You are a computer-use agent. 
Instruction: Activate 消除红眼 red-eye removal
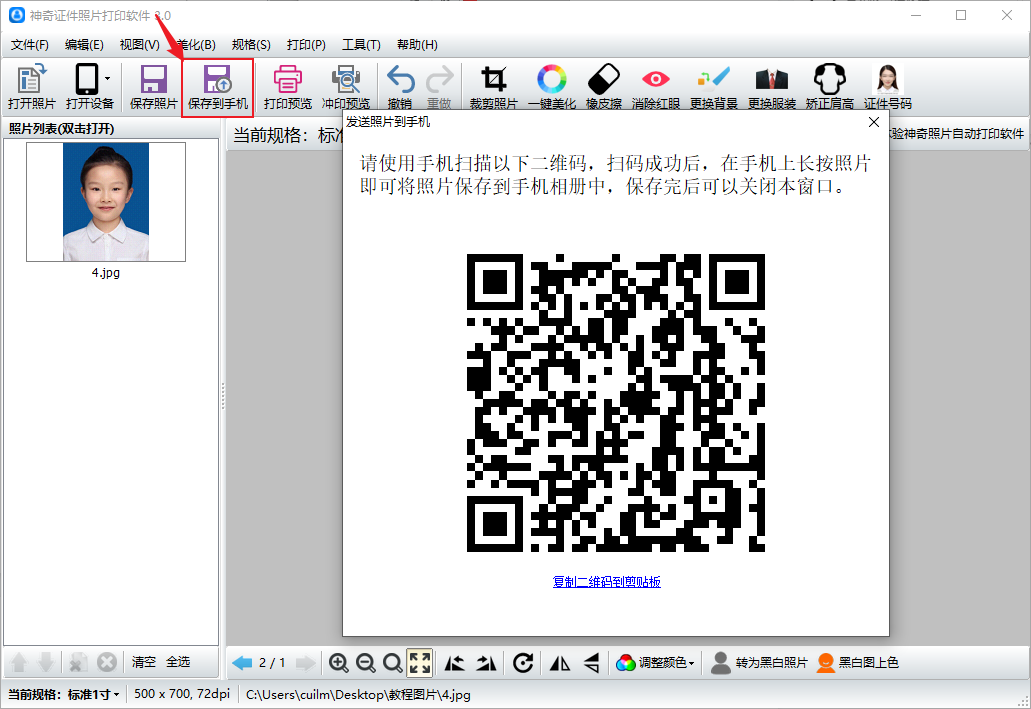656,87
